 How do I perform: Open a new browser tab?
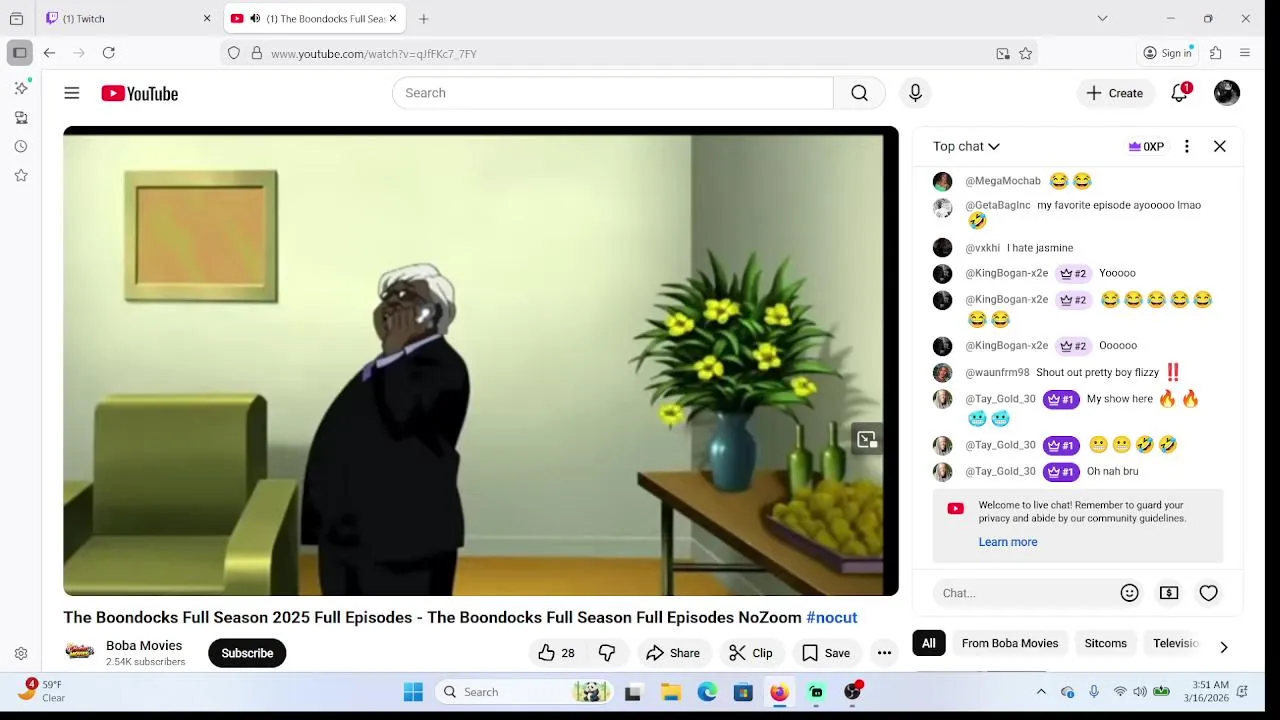[x=424, y=18]
